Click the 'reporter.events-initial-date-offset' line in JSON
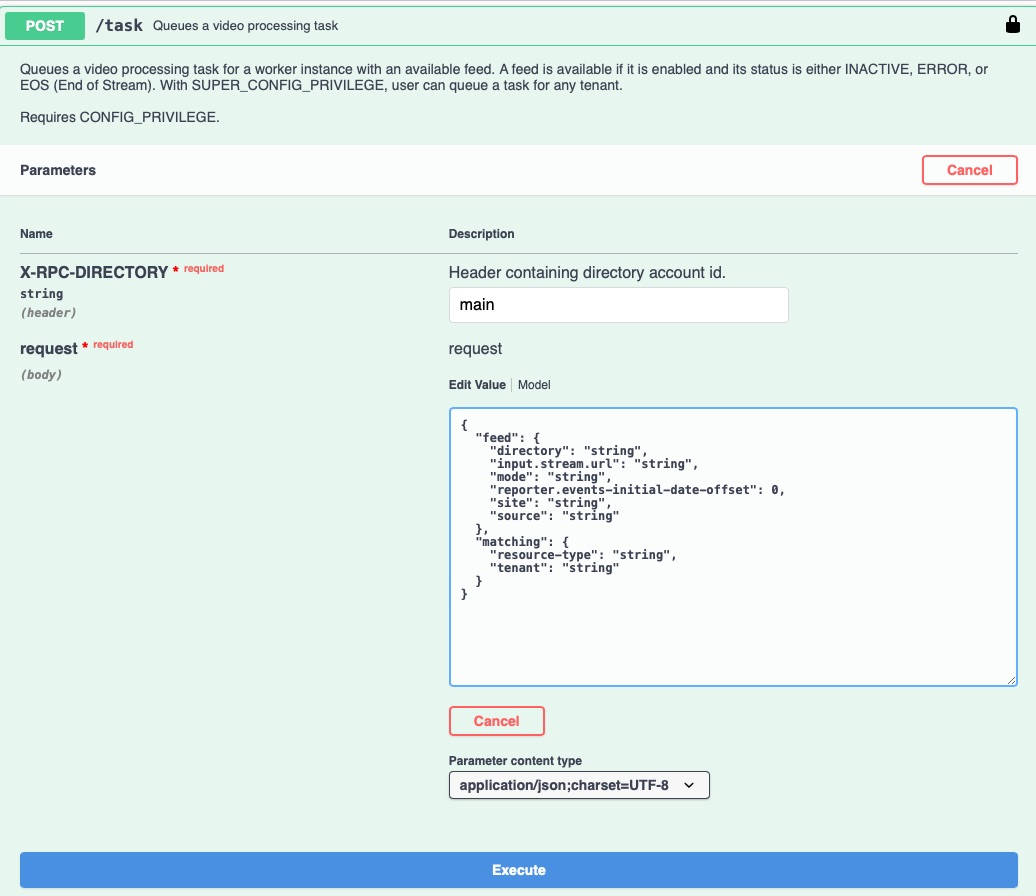Screen dimensions: 1036x896 coord(637,490)
